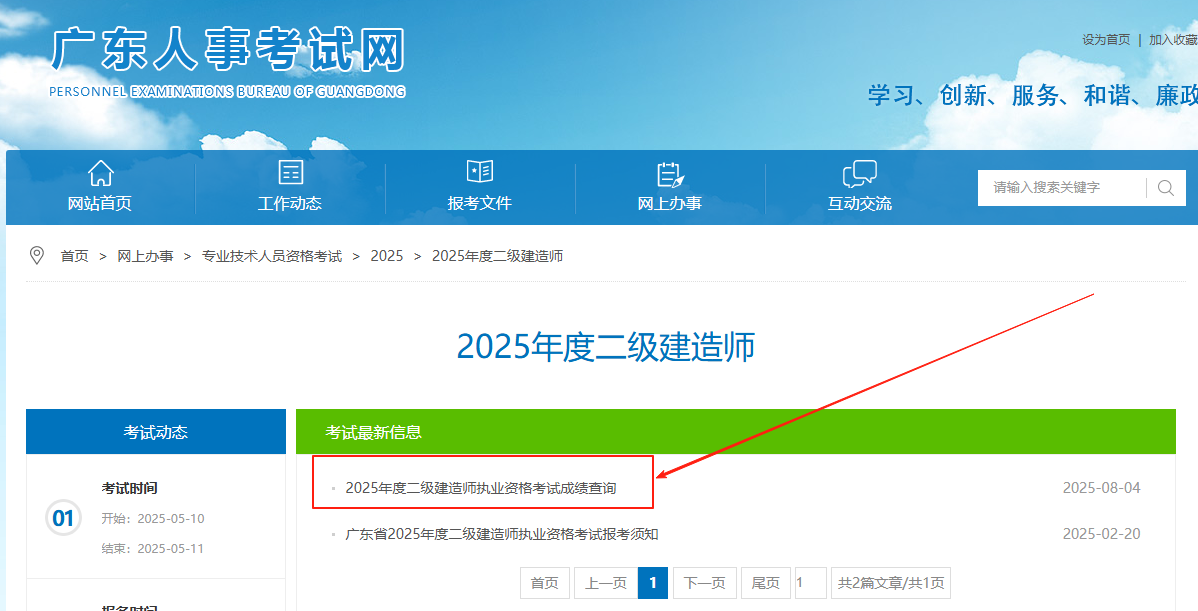Click the 报考文件 open book icon
The height and width of the screenshot is (611, 1198).
(480, 173)
